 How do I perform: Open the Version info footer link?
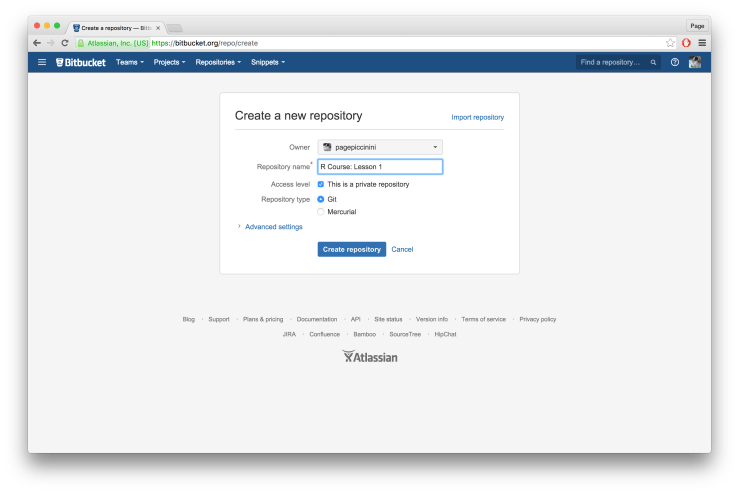[432, 319]
